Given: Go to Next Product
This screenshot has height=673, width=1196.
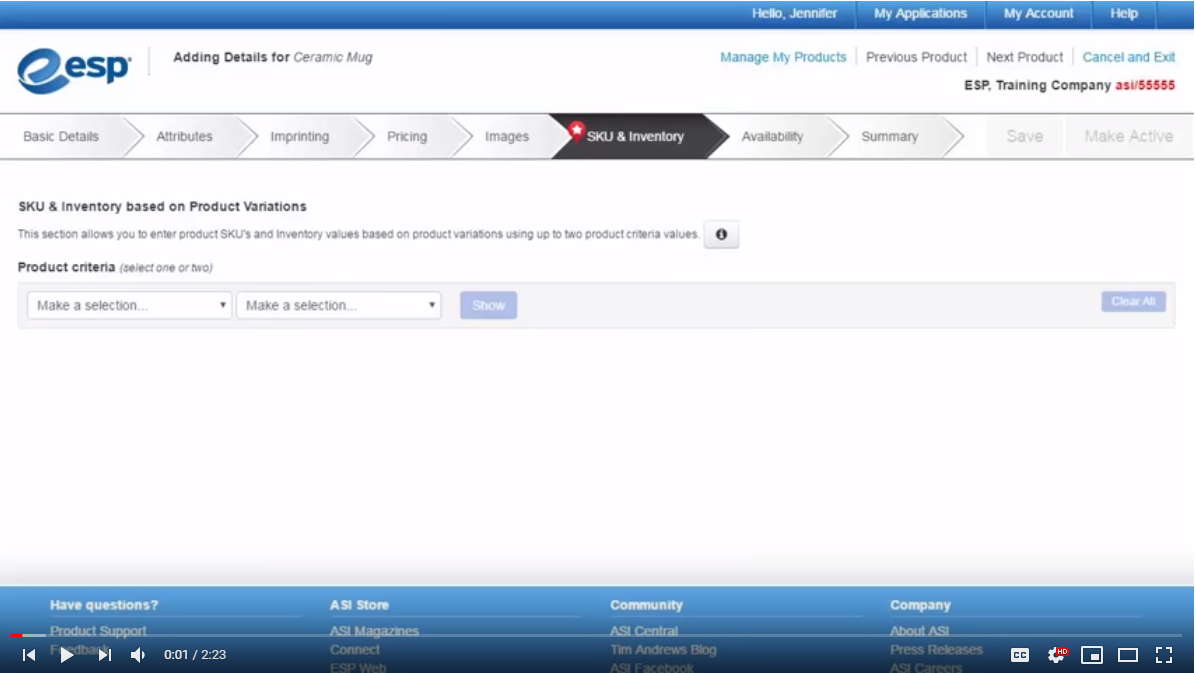Looking at the screenshot, I should pos(1024,57).
